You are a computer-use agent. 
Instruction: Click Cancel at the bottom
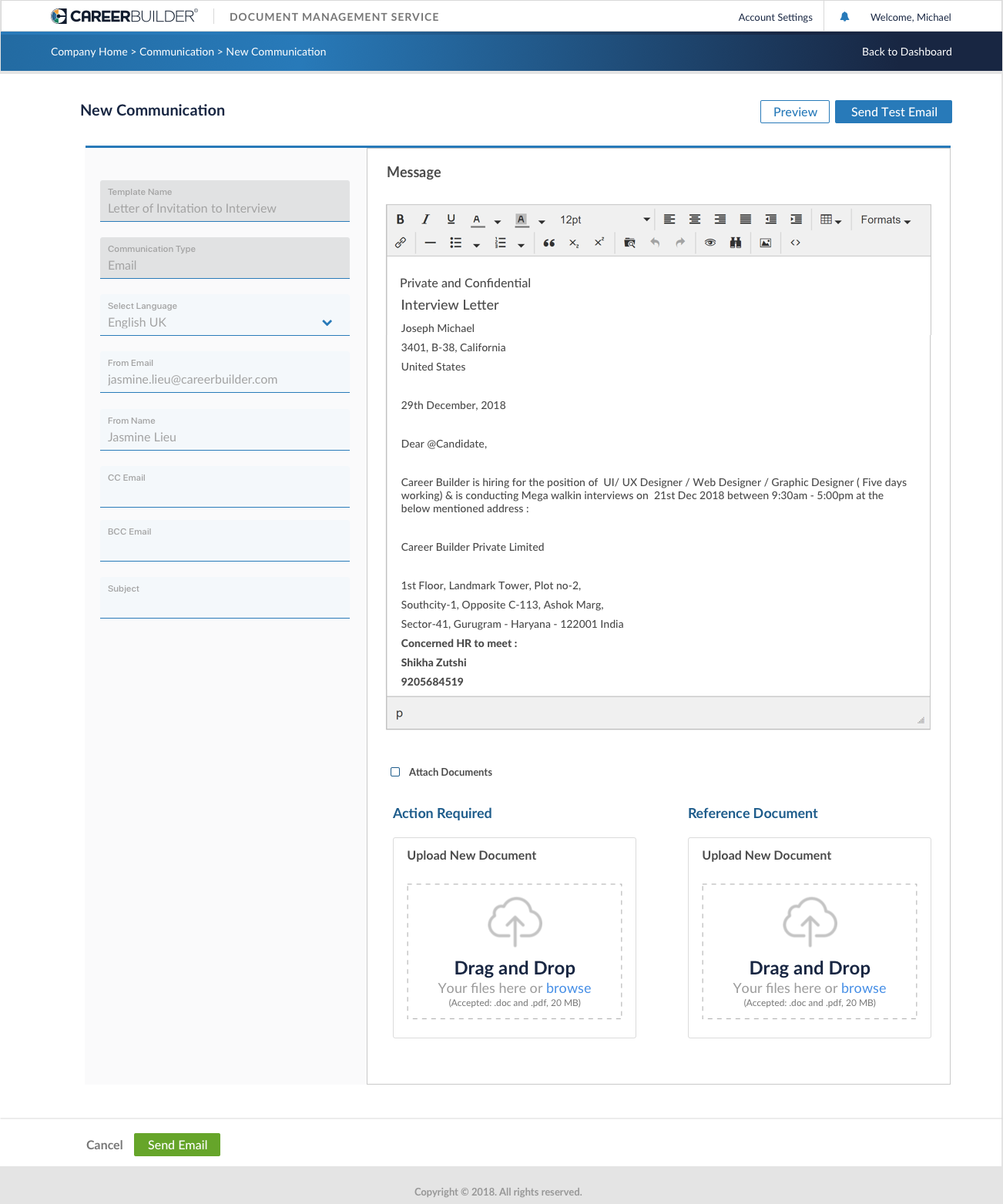point(105,1145)
